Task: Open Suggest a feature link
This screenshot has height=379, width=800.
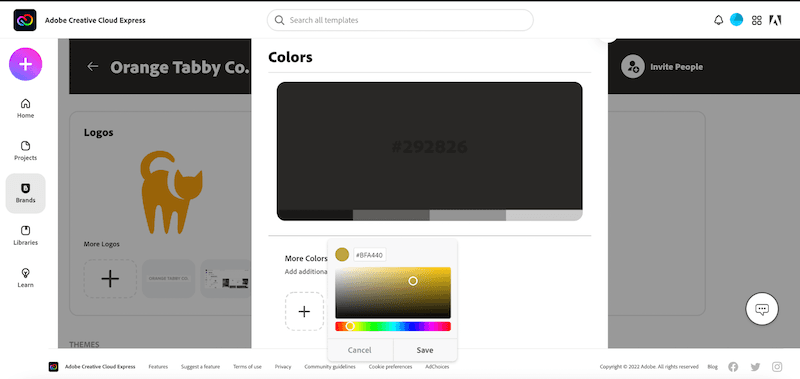Action: [x=201, y=367]
